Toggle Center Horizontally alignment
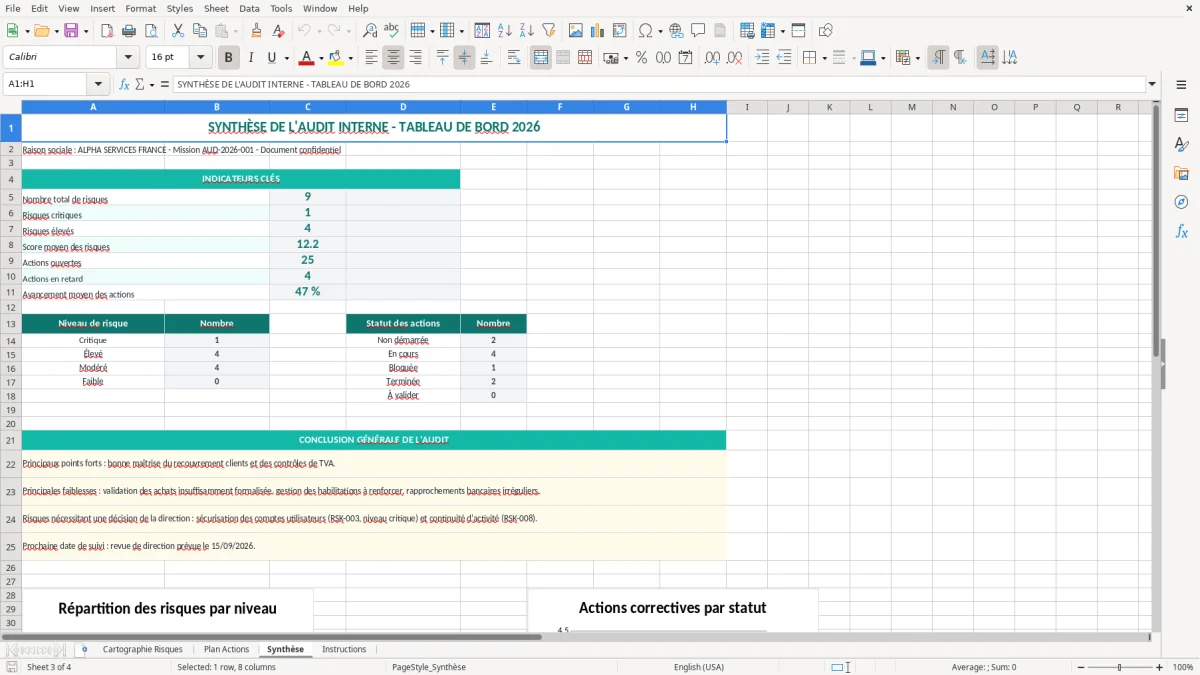This screenshot has width=1200, height=675. [x=394, y=58]
